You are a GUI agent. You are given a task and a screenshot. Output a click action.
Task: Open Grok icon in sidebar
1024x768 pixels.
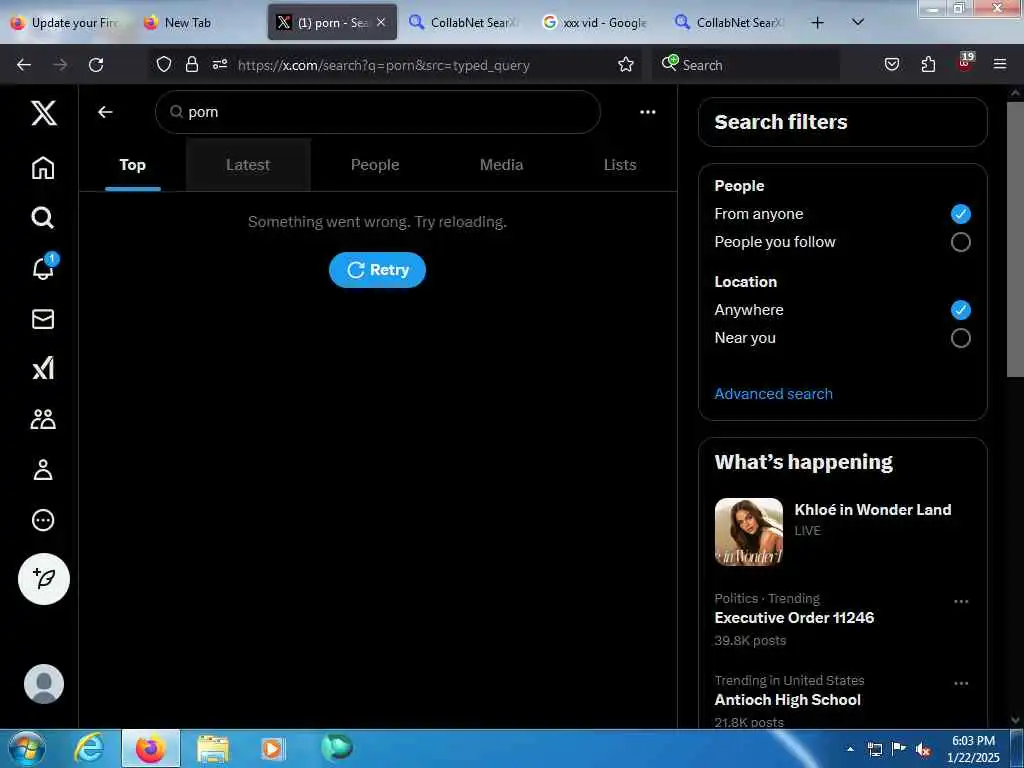[43, 368]
